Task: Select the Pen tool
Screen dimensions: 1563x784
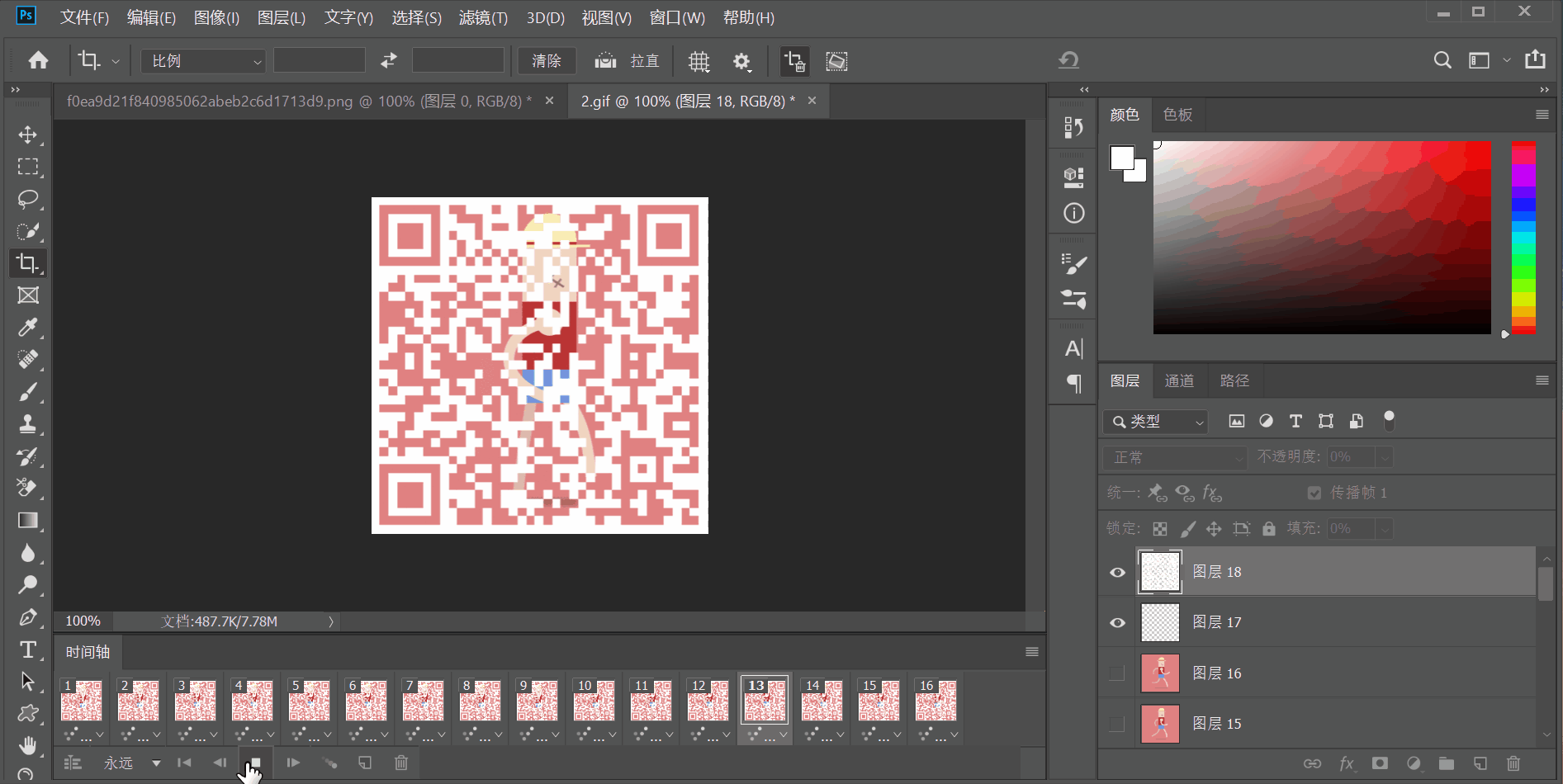Action: point(28,617)
